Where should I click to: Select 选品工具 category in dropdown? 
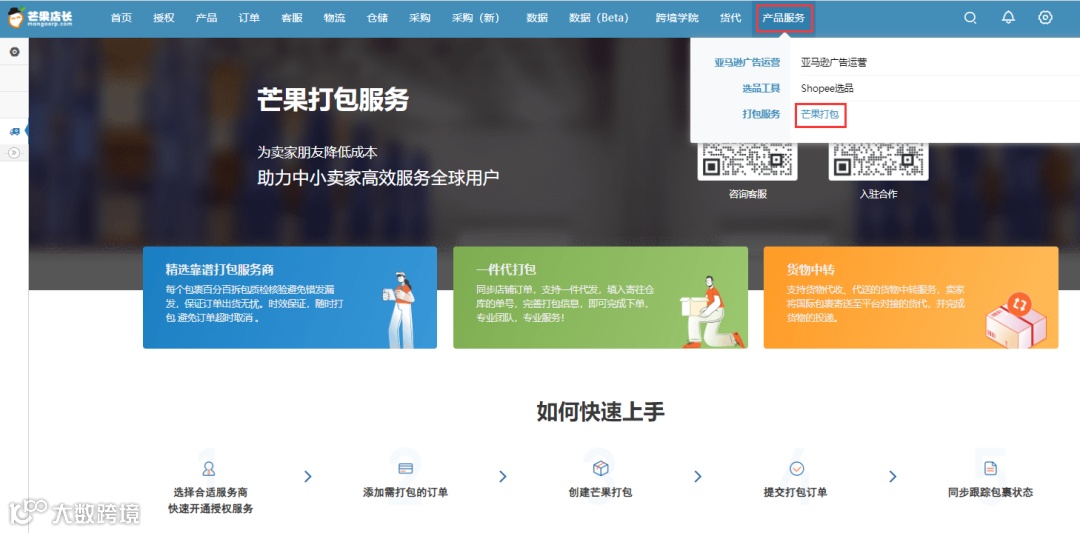[761, 88]
